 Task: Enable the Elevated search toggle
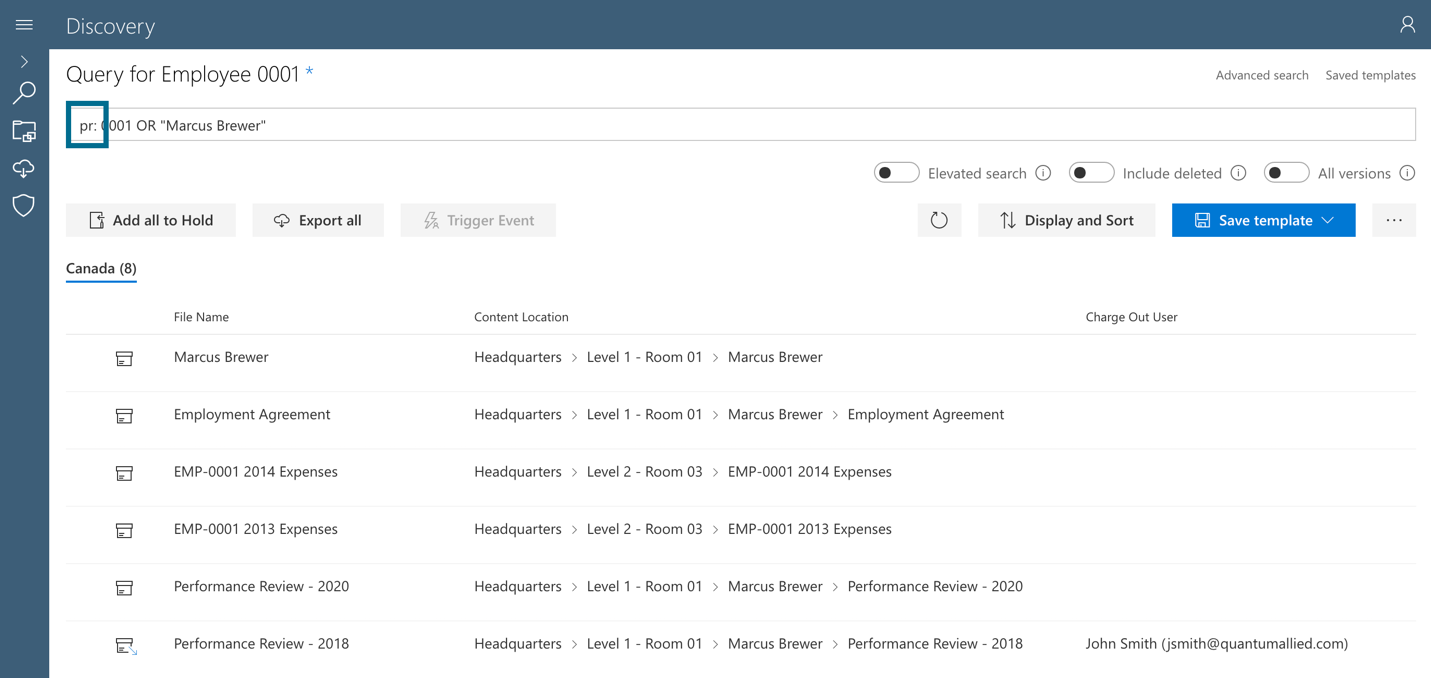tap(896, 173)
